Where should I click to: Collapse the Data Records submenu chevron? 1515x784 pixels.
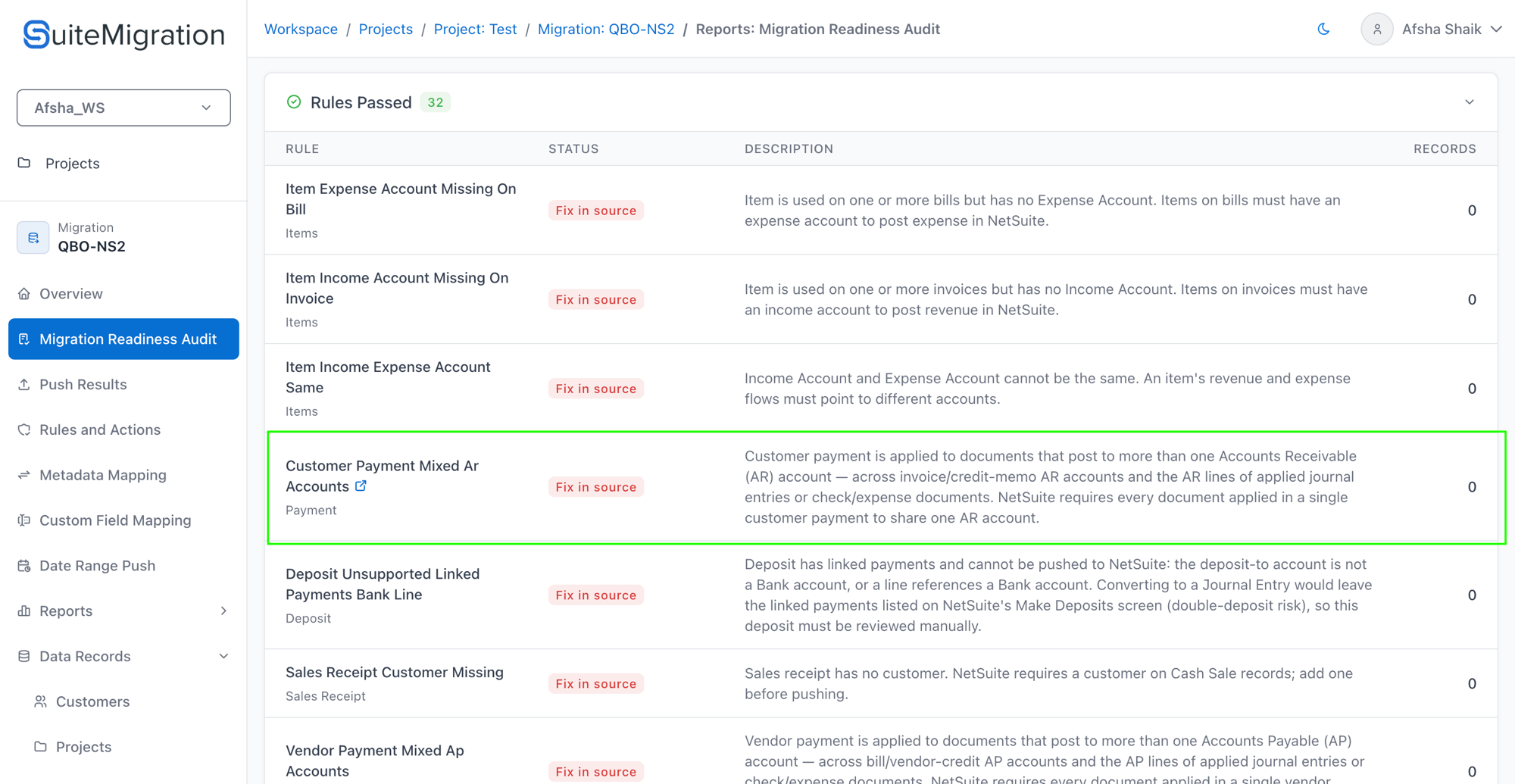click(223, 656)
